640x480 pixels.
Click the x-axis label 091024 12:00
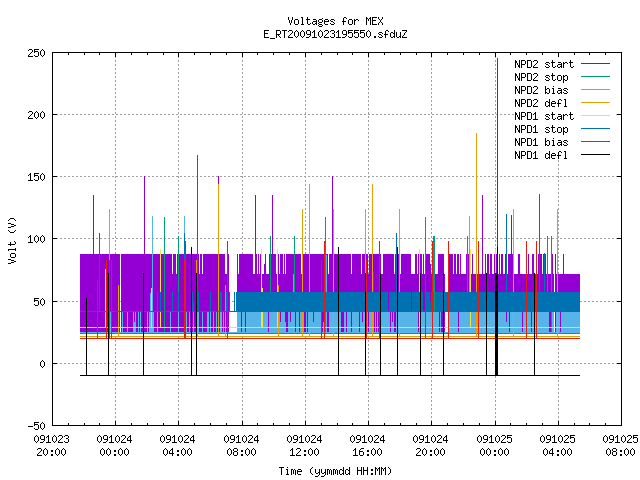(304, 446)
